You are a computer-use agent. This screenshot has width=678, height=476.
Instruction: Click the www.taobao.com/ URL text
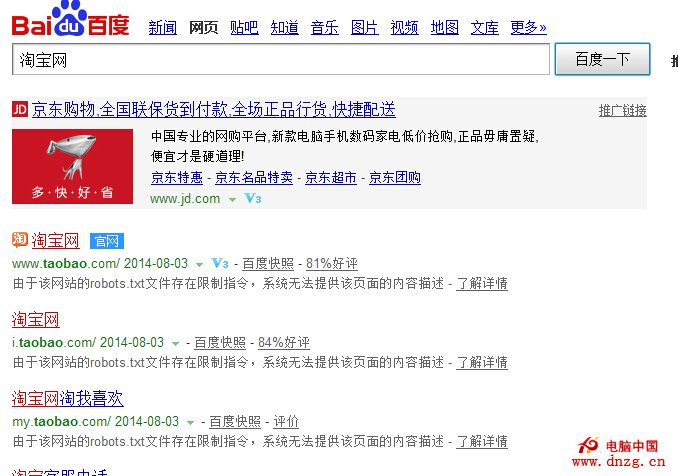tap(66, 263)
